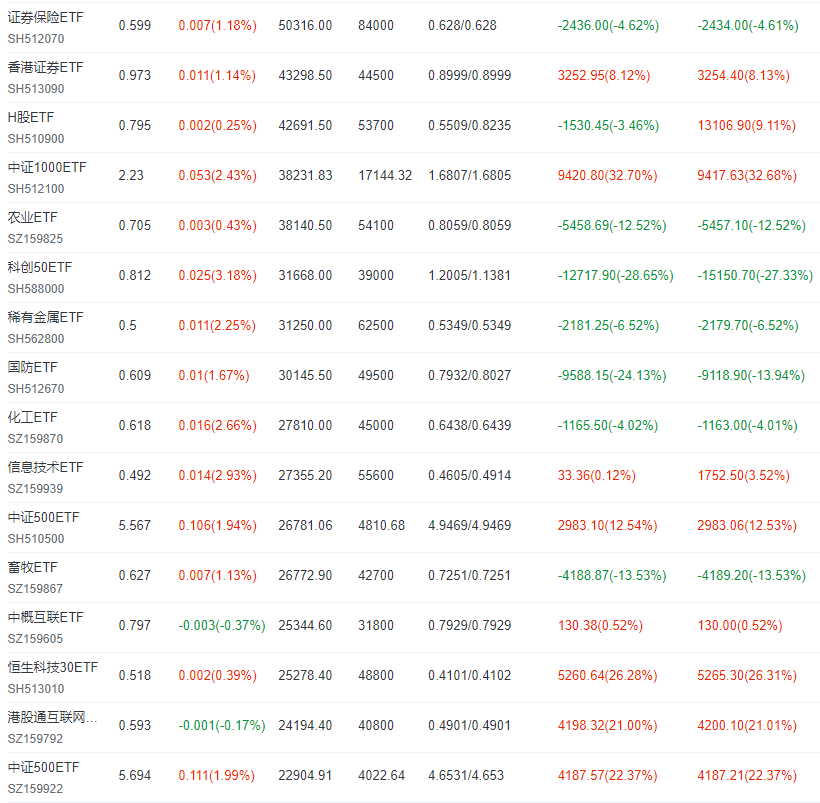Select holding quantity 84000
Image resolution: width=820 pixels, height=803 pixels.
(x=375, y=25)
